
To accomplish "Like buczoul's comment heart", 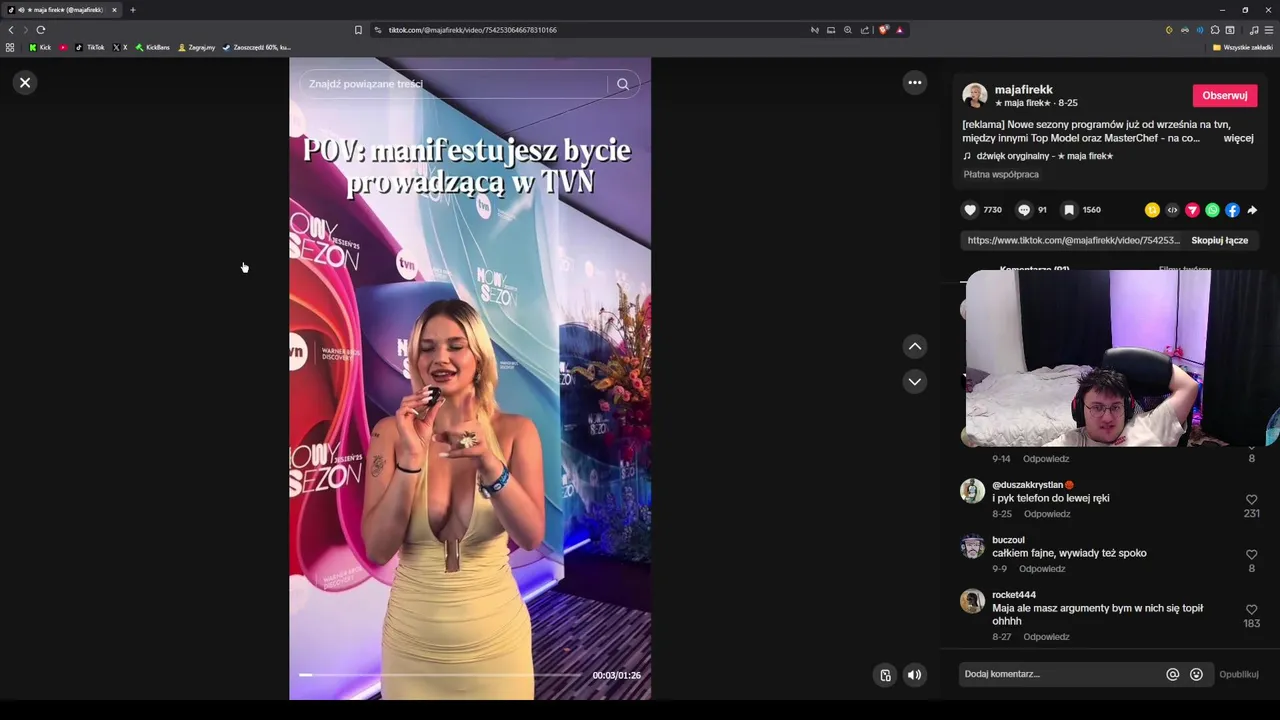I will [x=1251, y=554].
